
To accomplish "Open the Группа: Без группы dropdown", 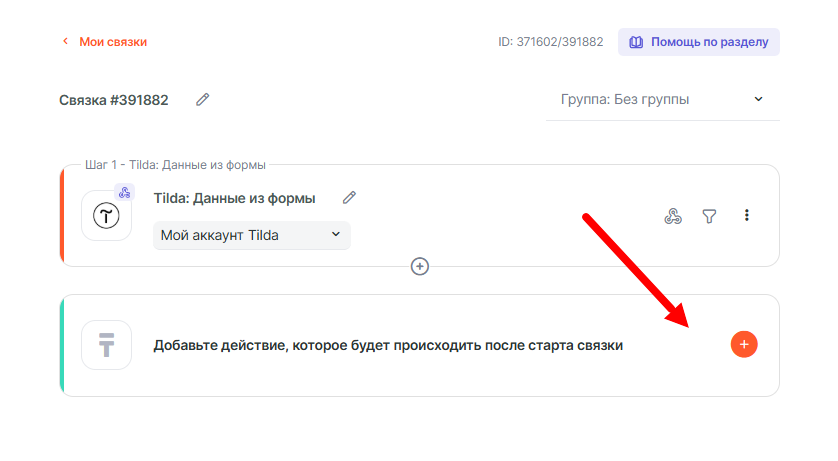I will [x=662, y=99].
